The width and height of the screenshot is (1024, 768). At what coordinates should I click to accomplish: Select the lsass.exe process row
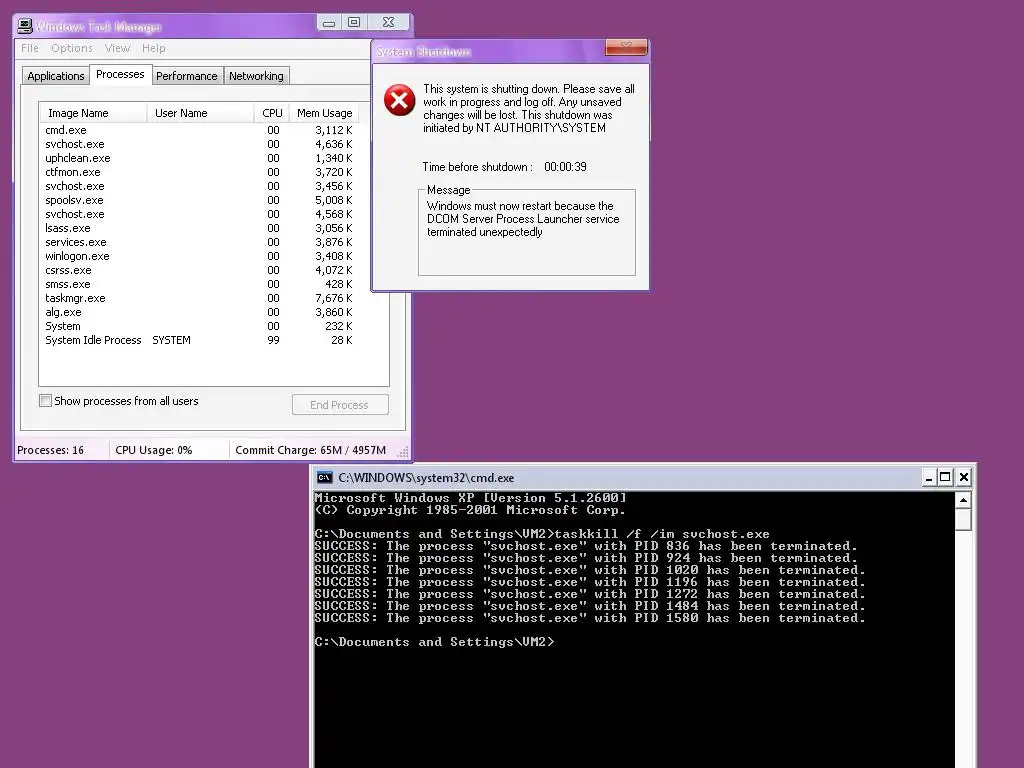pyautogui.click(x=199, y=228)
